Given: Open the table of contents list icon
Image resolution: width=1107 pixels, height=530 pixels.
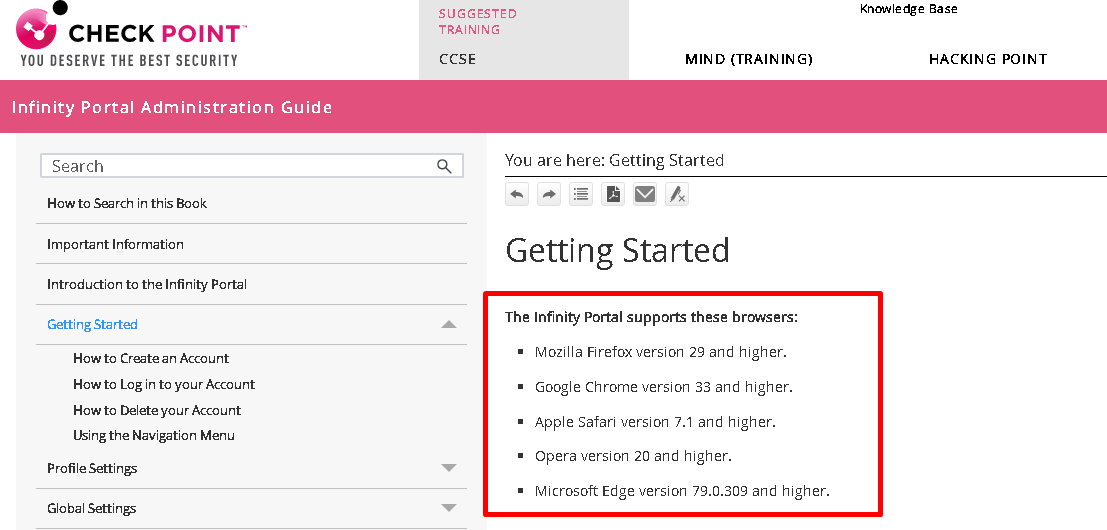Looking at the screenshot, I should coord(581,194).
